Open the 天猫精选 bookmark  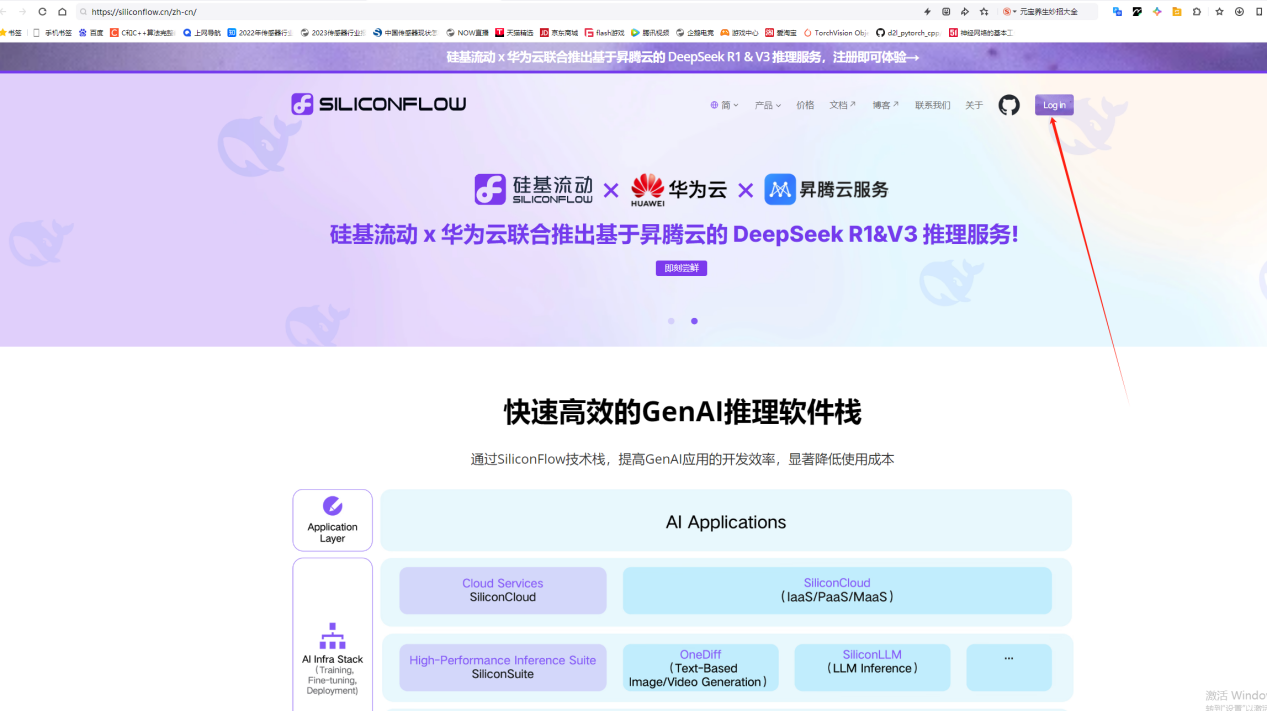tap(514, 32)
